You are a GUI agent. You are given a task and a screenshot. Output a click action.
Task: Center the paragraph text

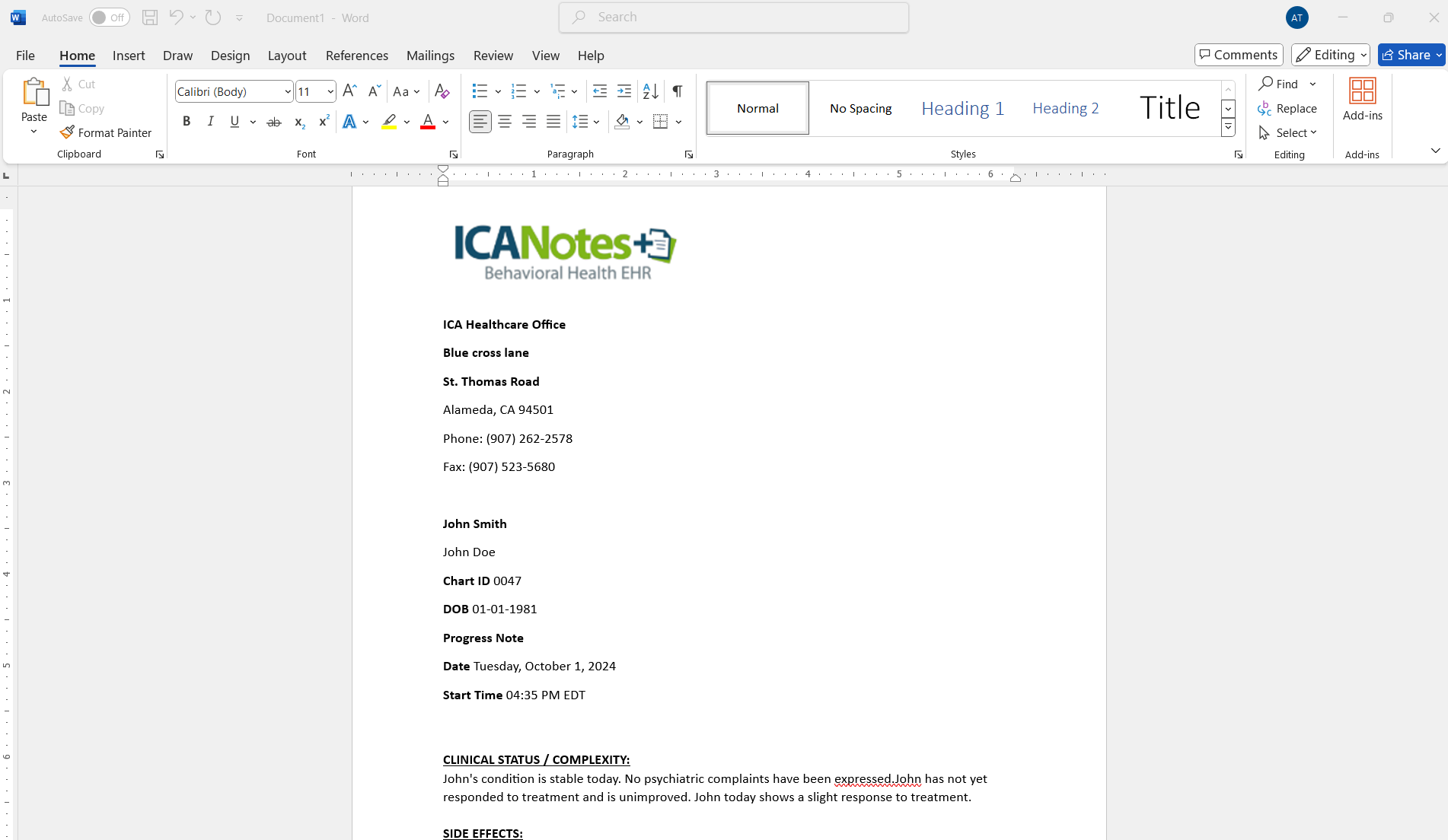tap(505, 122)
